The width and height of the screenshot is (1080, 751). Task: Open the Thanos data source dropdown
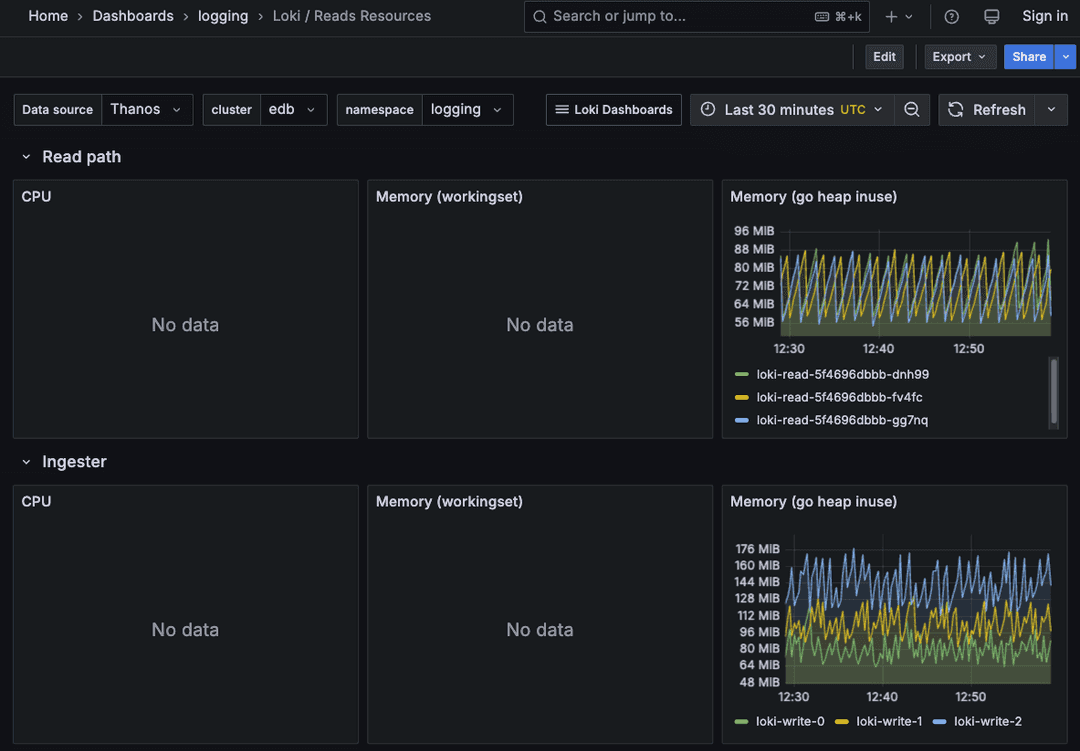[x=147, y=110]
